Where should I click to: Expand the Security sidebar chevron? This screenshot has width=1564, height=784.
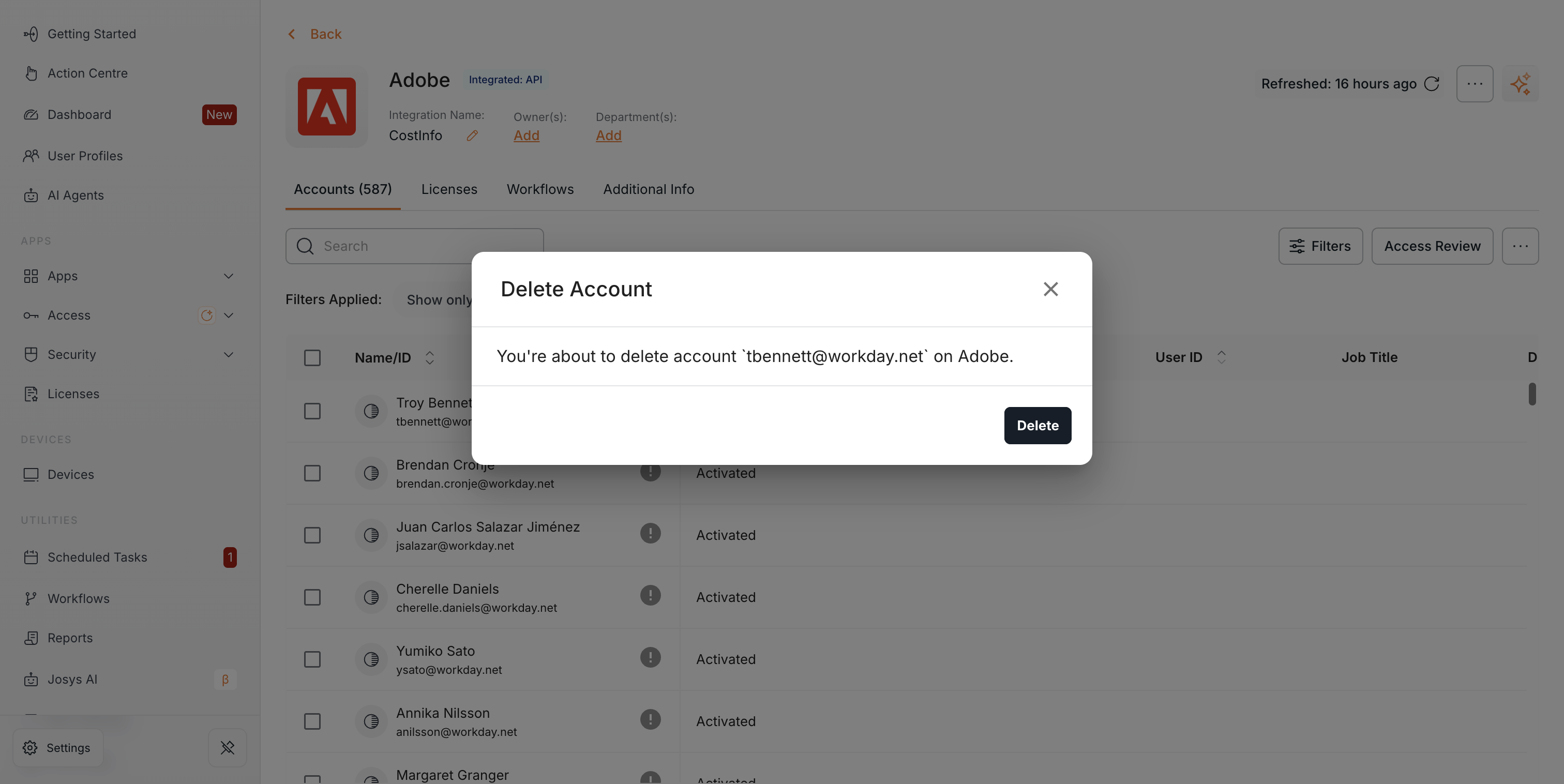(x=228, y=355)
